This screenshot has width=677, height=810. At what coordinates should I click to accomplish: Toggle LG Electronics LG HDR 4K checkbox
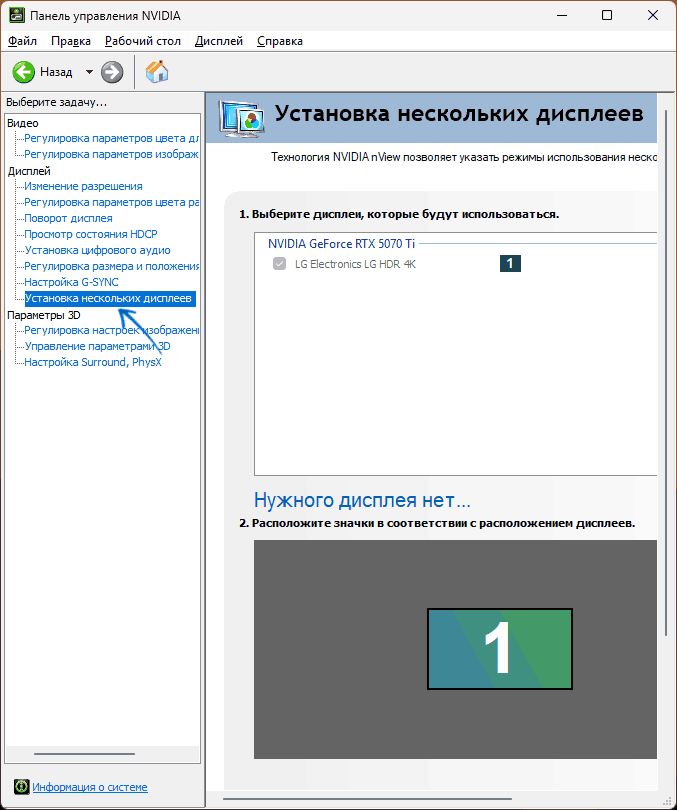coord(279,264)
